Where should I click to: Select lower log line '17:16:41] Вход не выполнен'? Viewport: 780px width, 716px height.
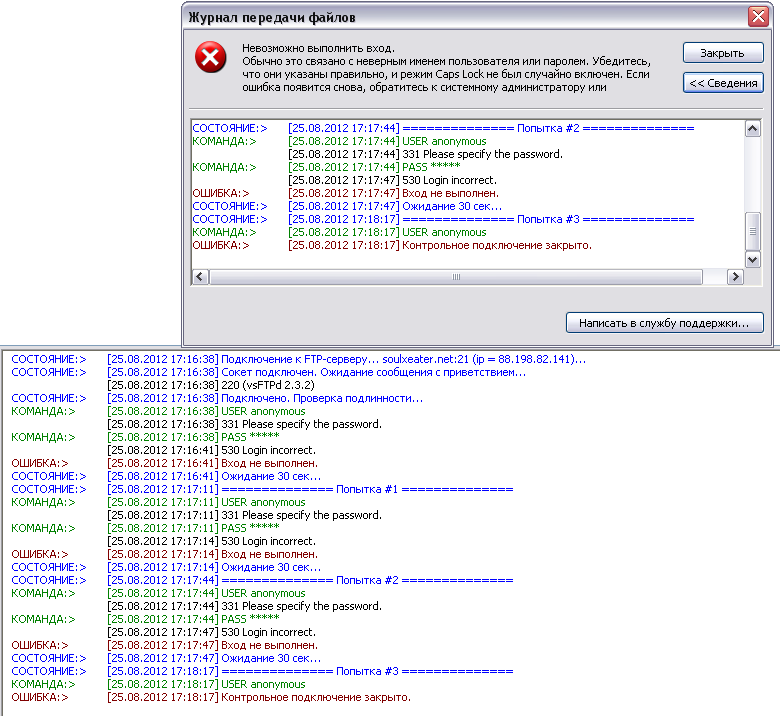[164, 463]
